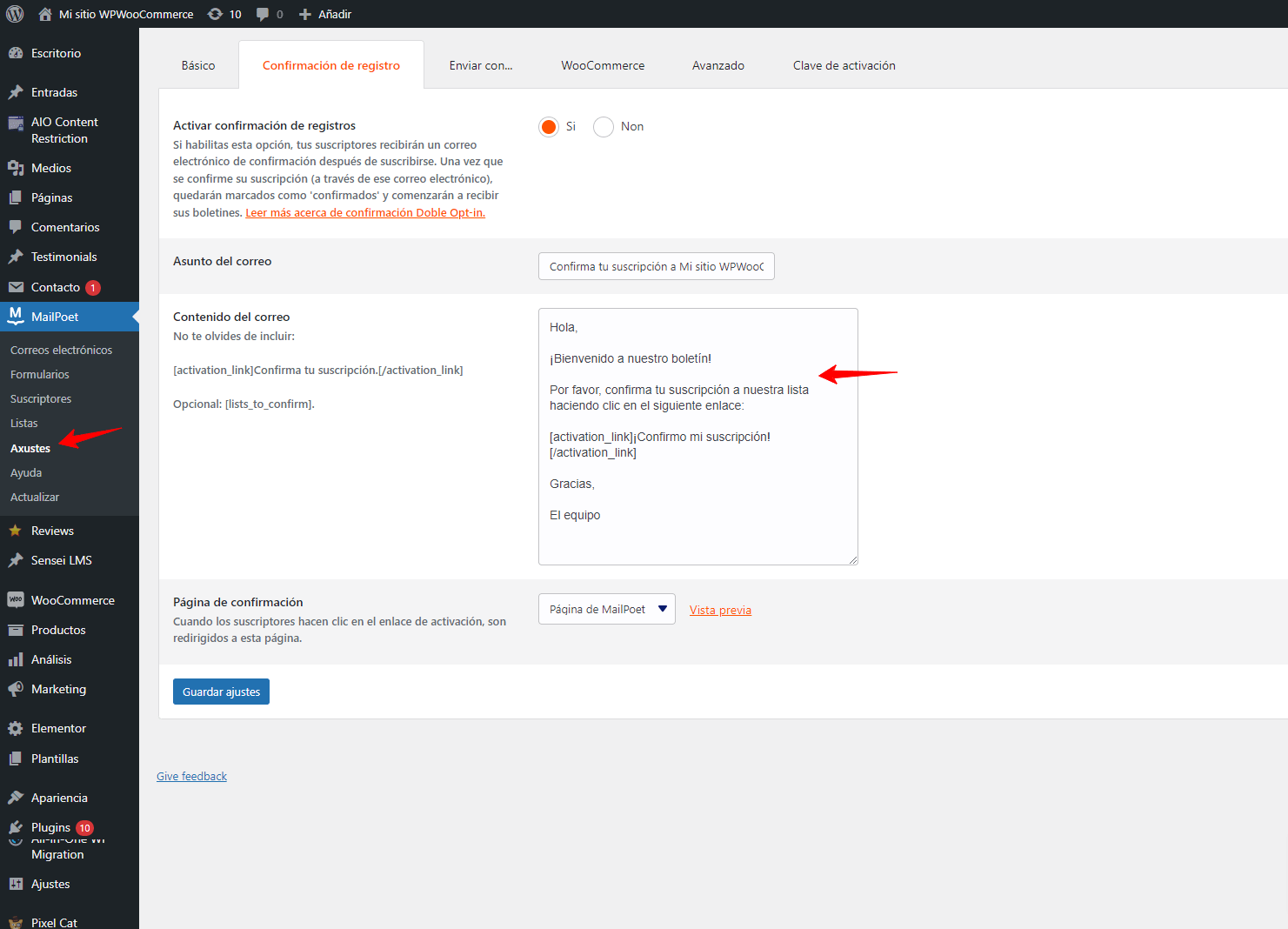Click the Páginas pages icon

coord(16,197)
